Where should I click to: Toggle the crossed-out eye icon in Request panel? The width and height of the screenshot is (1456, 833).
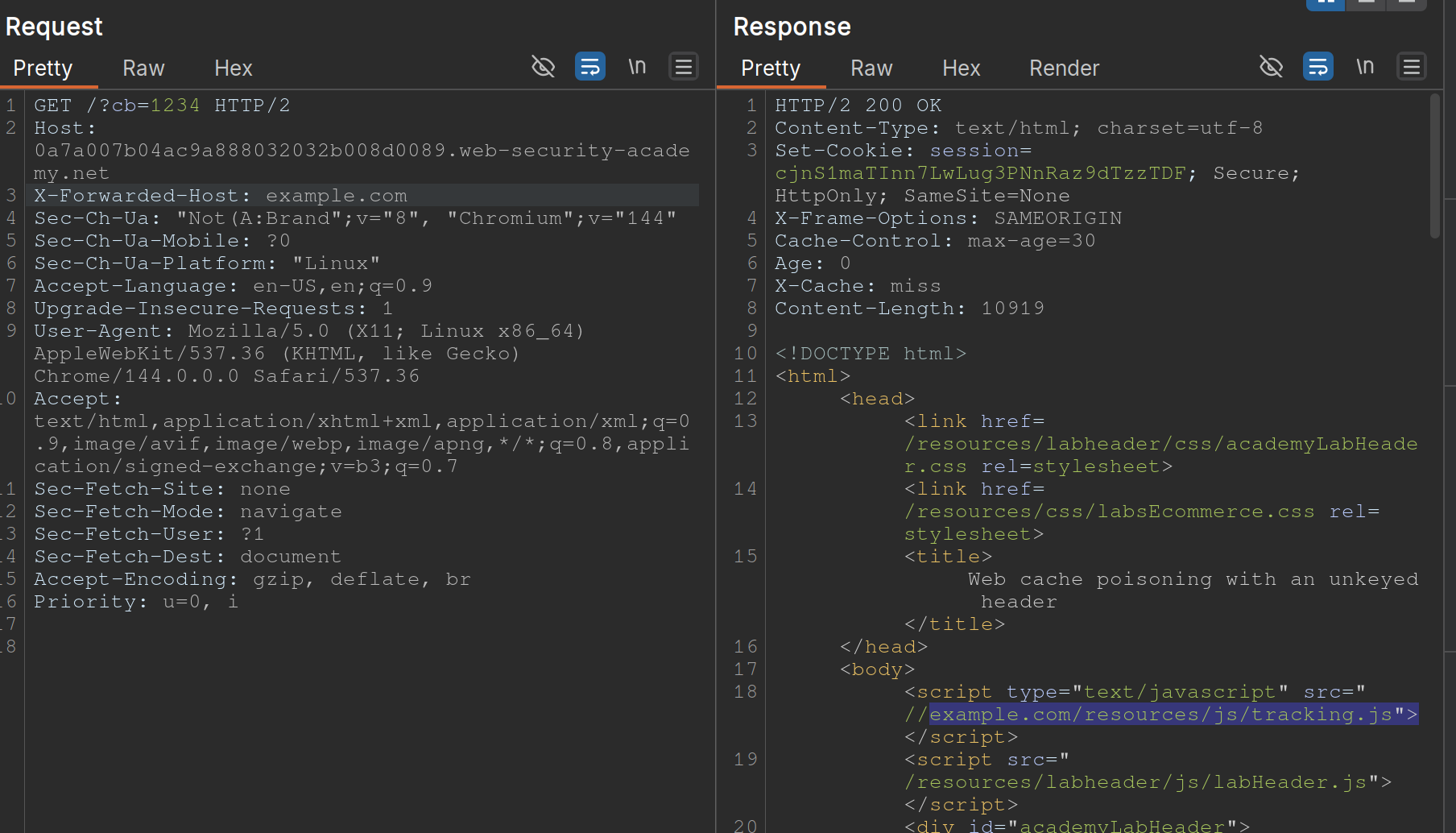coord(544,67)
